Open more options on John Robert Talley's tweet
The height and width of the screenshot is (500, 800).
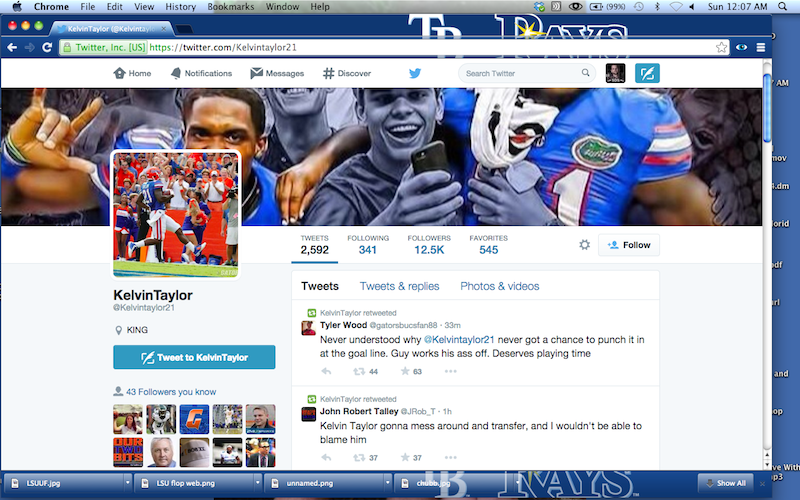[451, 458]
